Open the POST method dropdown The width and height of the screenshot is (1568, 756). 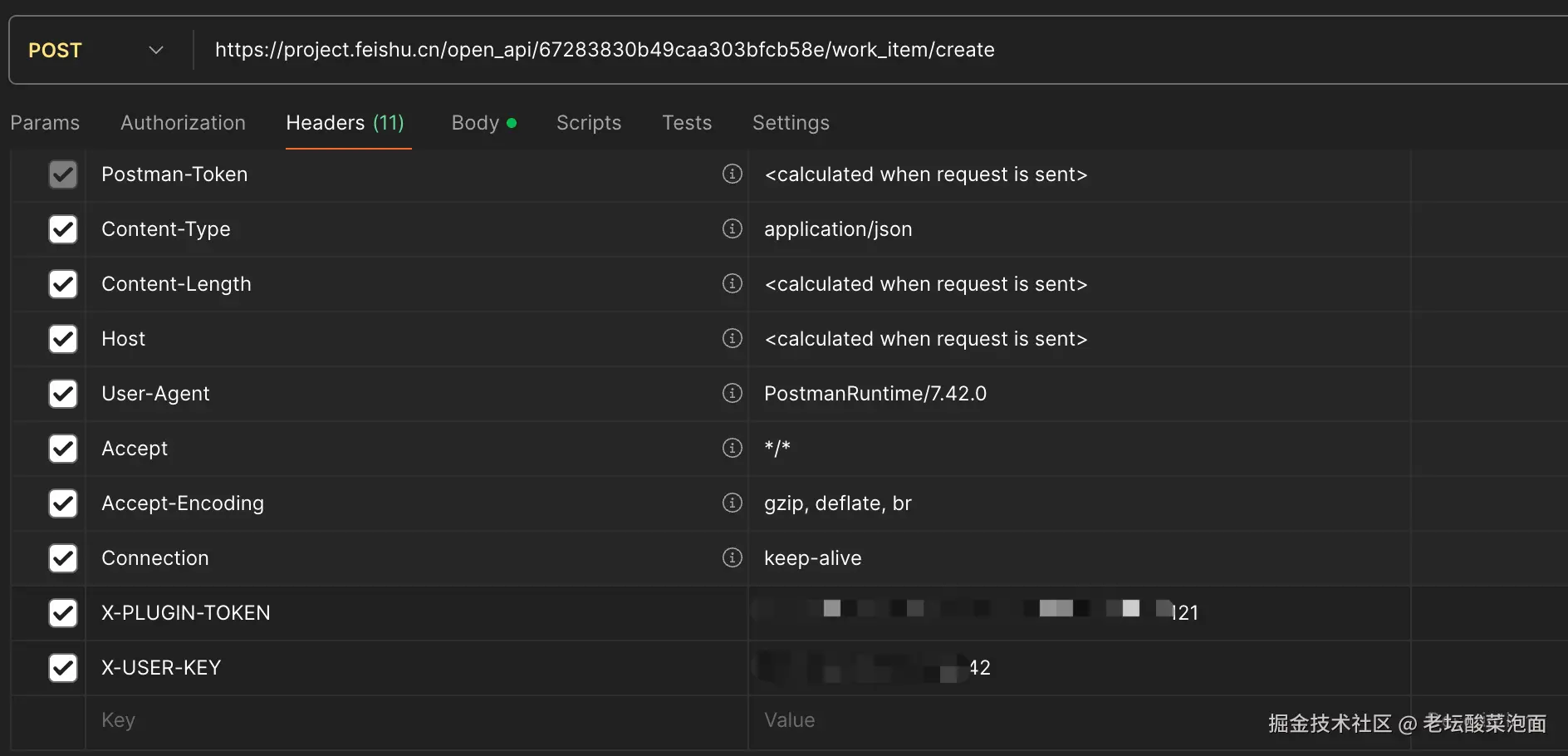pos(96,51)
